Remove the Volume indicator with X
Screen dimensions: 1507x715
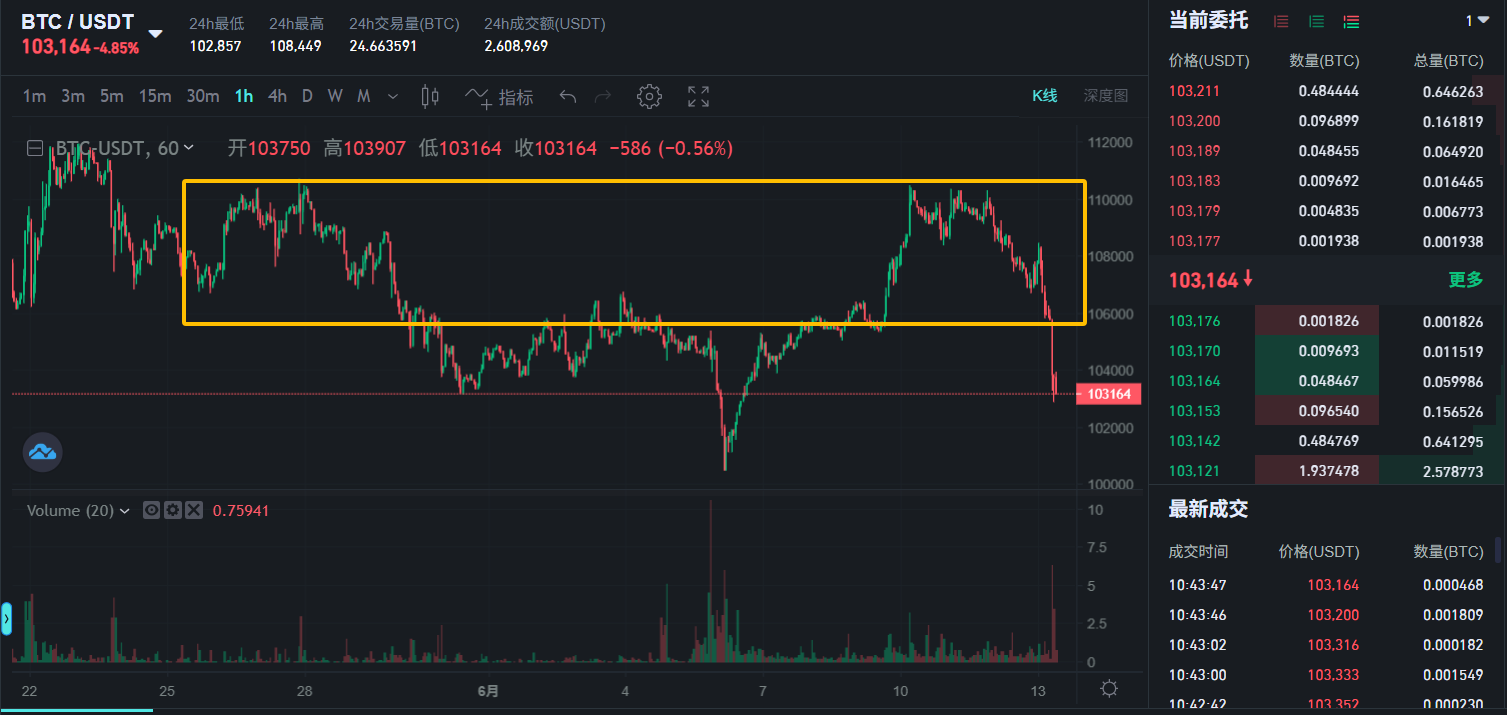coord(194,510)
